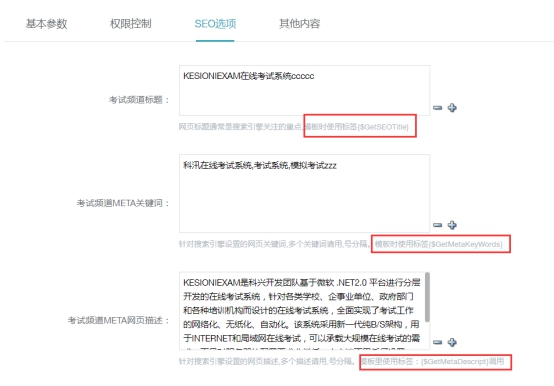The width and height of the screenshot is (554, 386).
Task: Click the 考试频道标题 field label
Action: click(139, 100)
